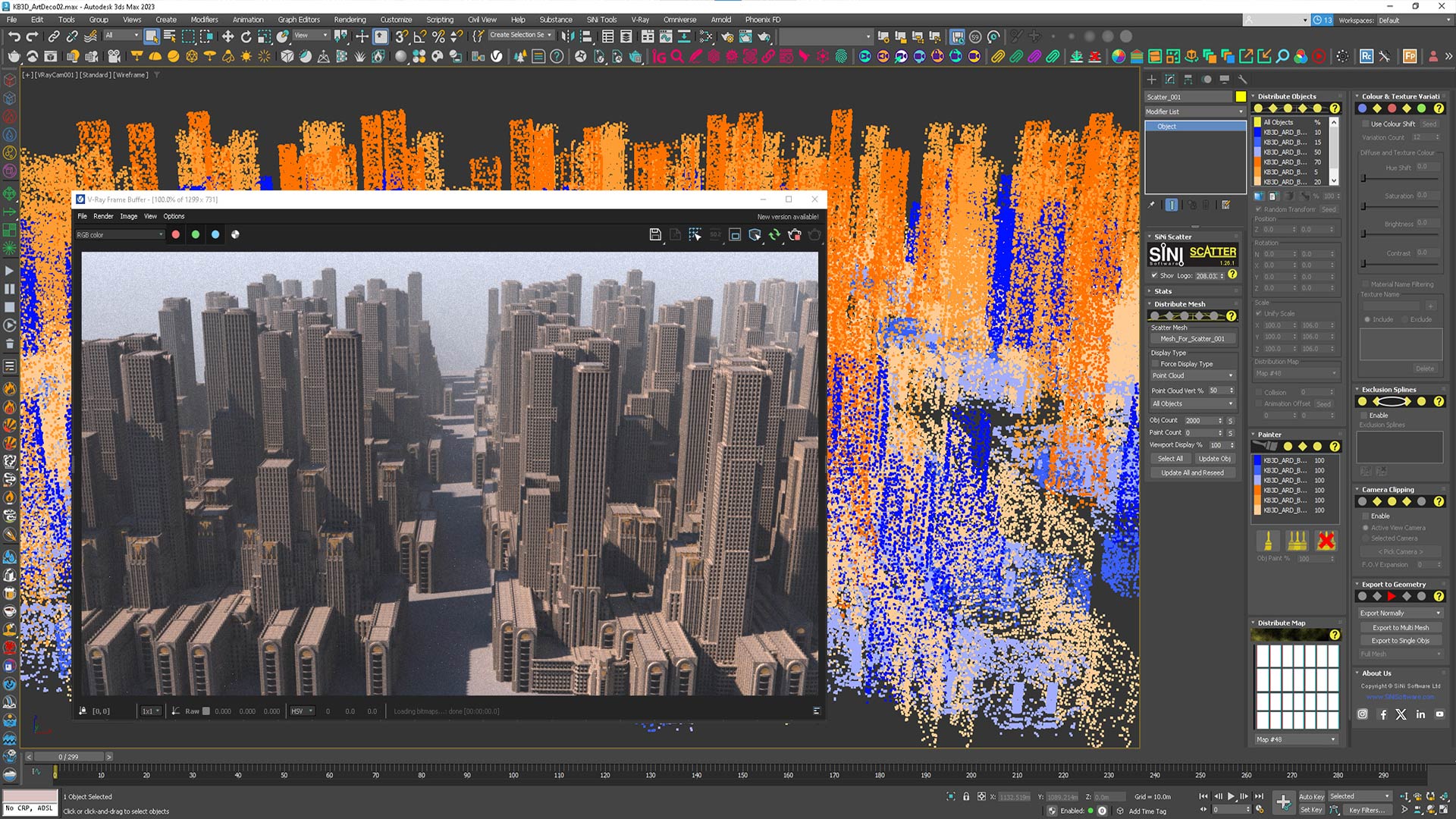Click the Redo arrow in main toolbar
1456x819 pixels.
(x=32, y=36)
